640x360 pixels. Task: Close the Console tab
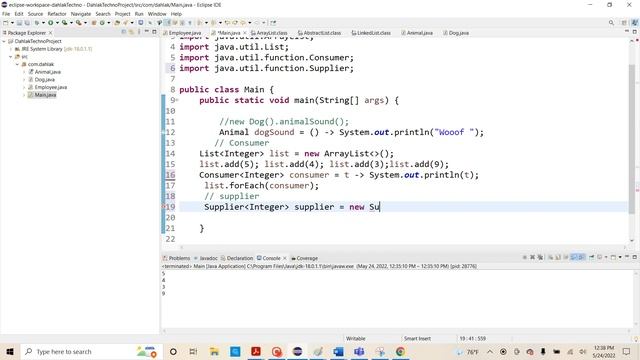pyautogui.click(x=284, y=258)
